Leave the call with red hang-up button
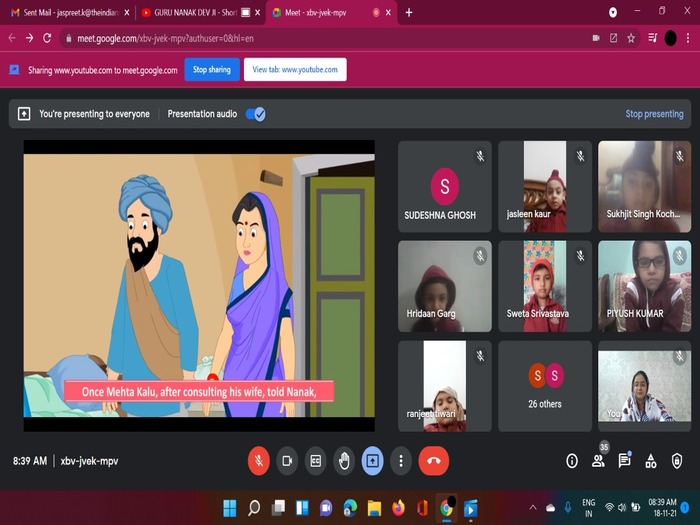This screenshot has height=525, width=700. (433, 461)
